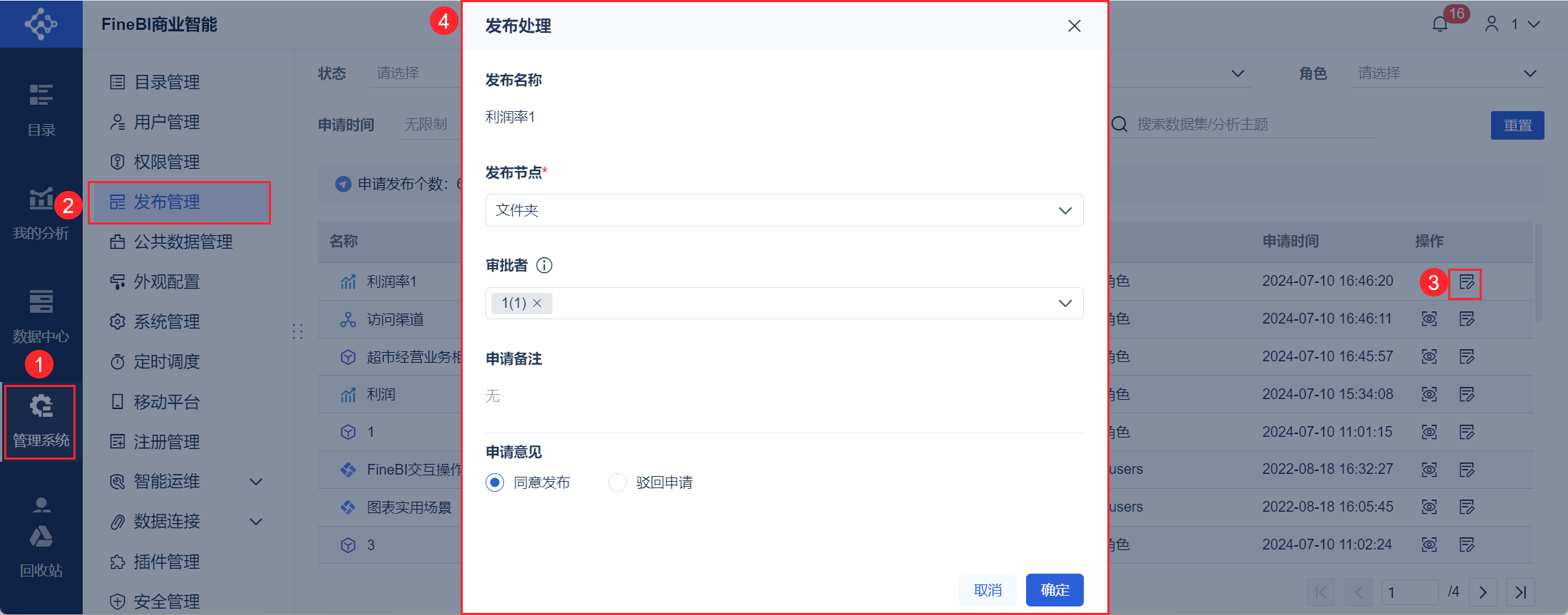Open 发布管理 in the menu

pyautogui.click(x=167, y=202)
